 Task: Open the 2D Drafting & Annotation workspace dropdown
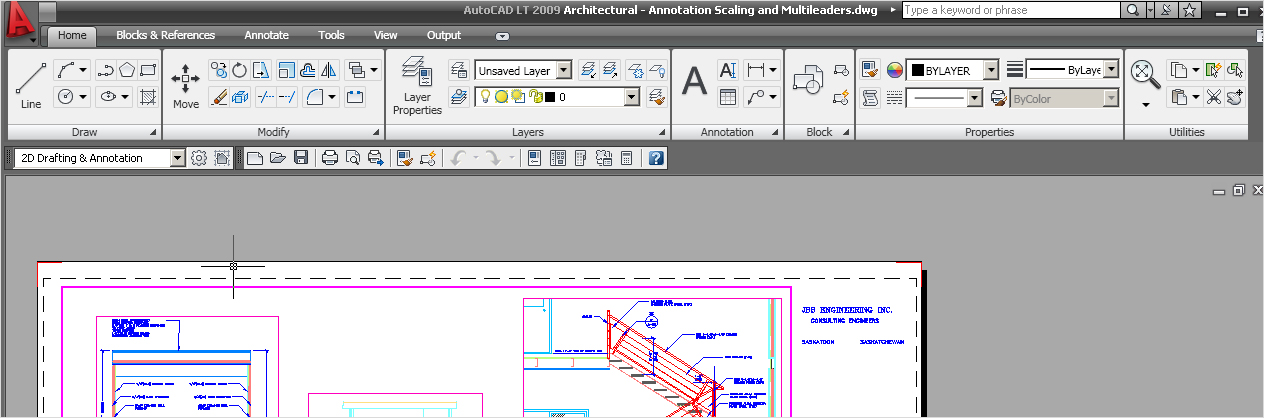(178, 158)
